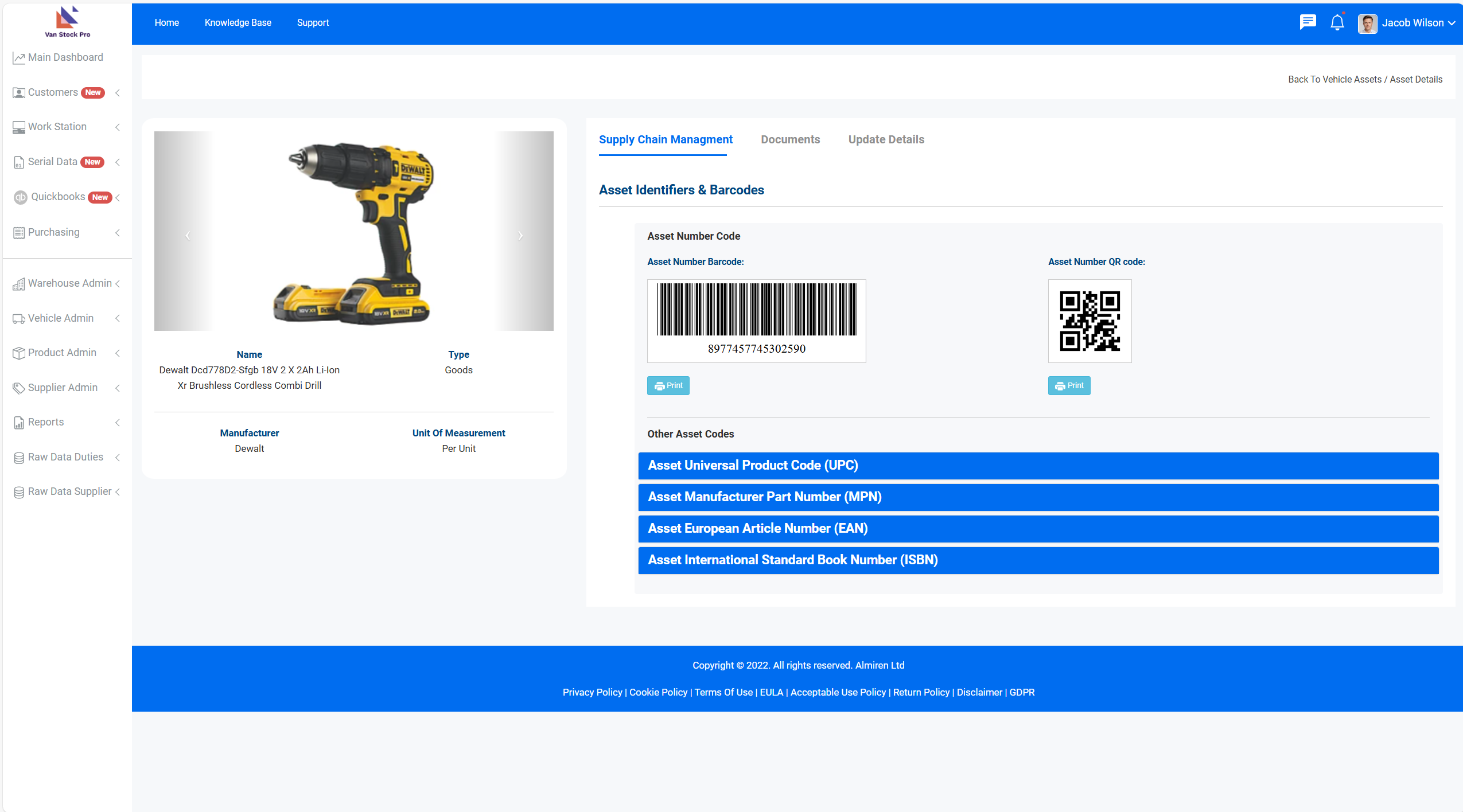The width and height of the screenshot is (1463, 812).
Task: Expand the Raw Data Duties chevron
Action: [118, 458]
